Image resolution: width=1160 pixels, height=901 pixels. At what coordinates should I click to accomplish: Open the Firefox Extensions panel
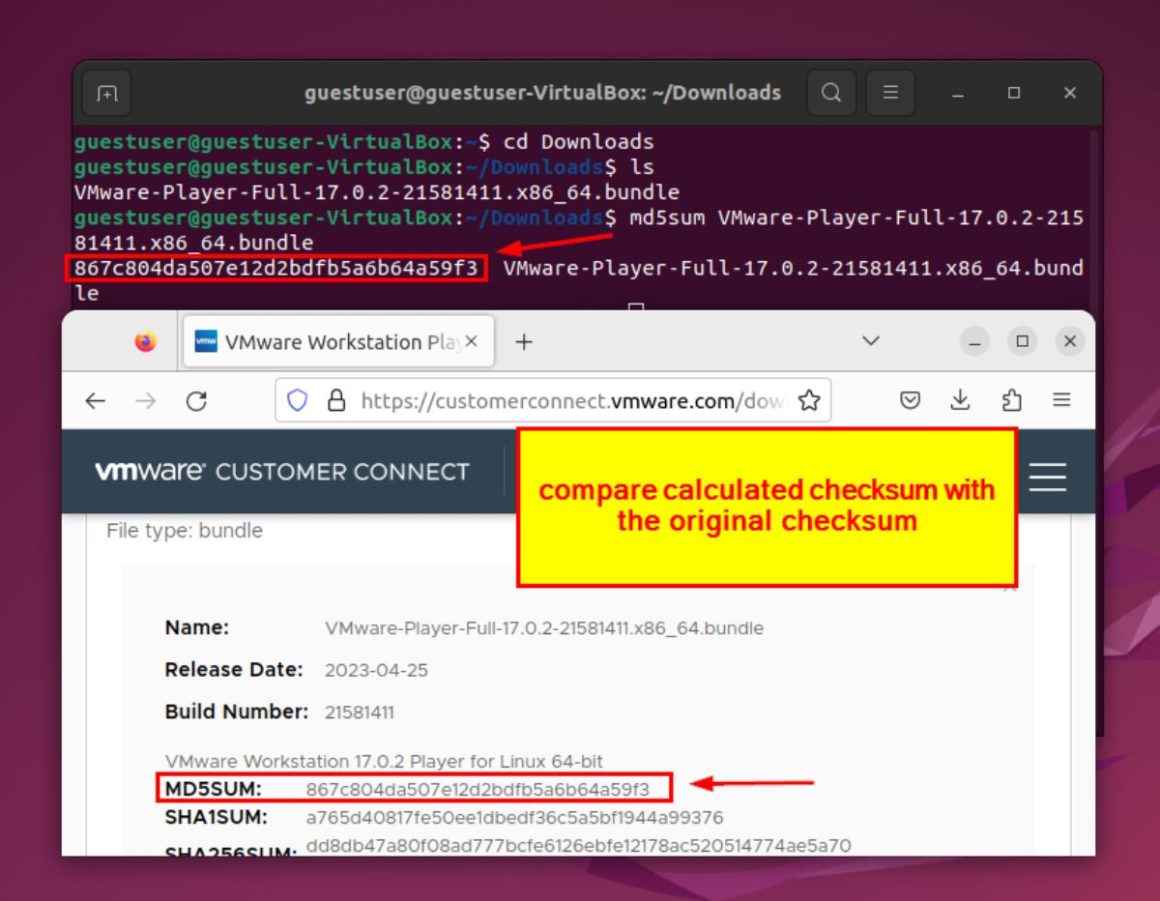[x=1011, y=399]
